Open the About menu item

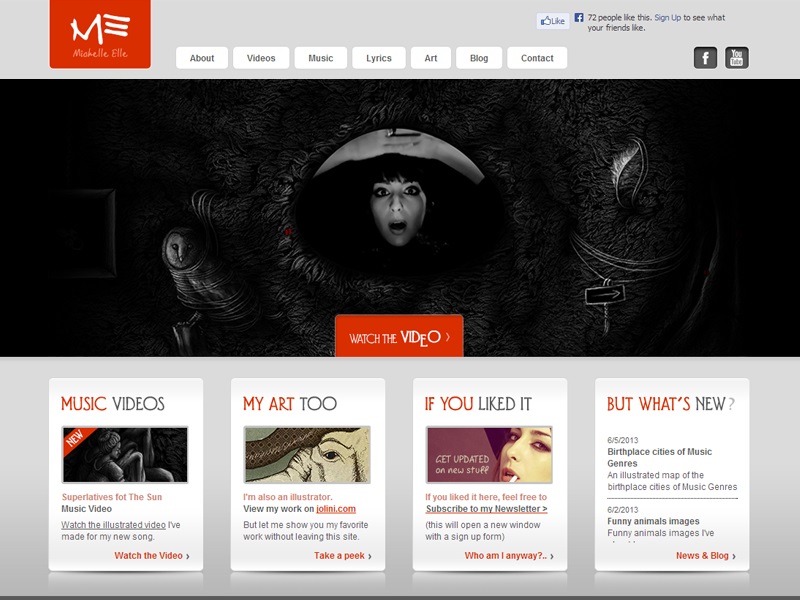coord(202,58)
